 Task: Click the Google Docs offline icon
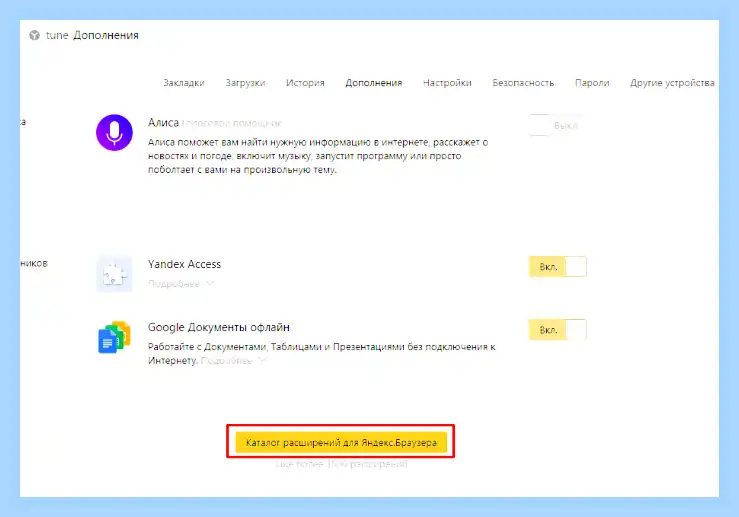pyautogui.click(x=114, y=337)
